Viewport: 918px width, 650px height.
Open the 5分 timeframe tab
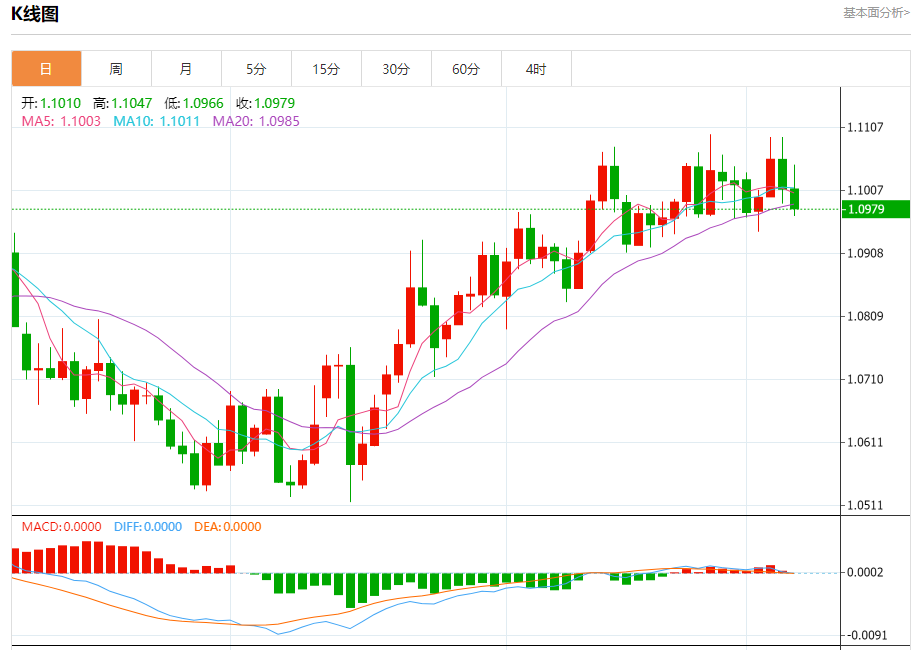[256, 69]
